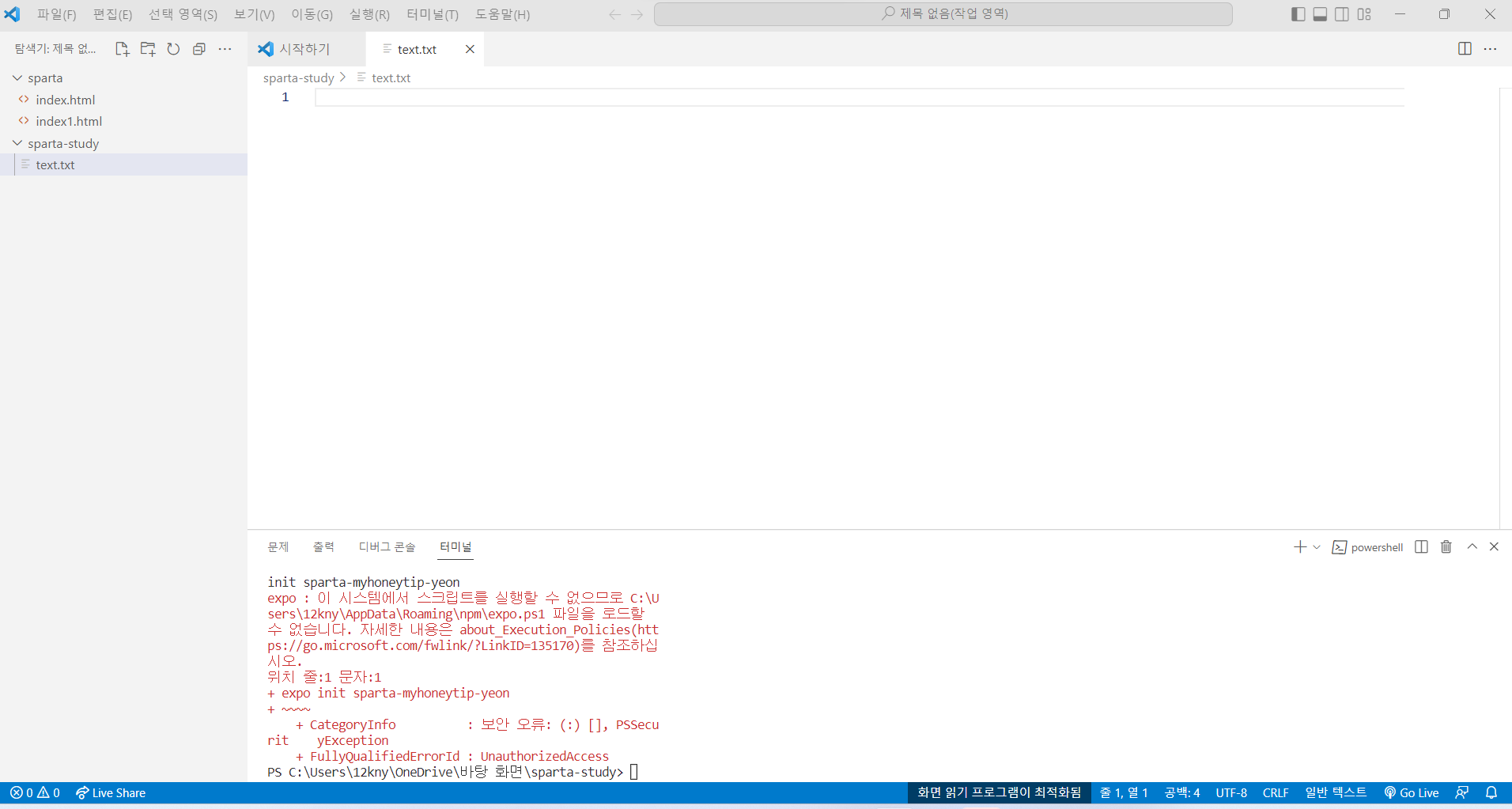Image resolution: width=1512 pixels, height=809 pixels.
Task: Select the 터미널 panel tab
Action: [455, 547]
